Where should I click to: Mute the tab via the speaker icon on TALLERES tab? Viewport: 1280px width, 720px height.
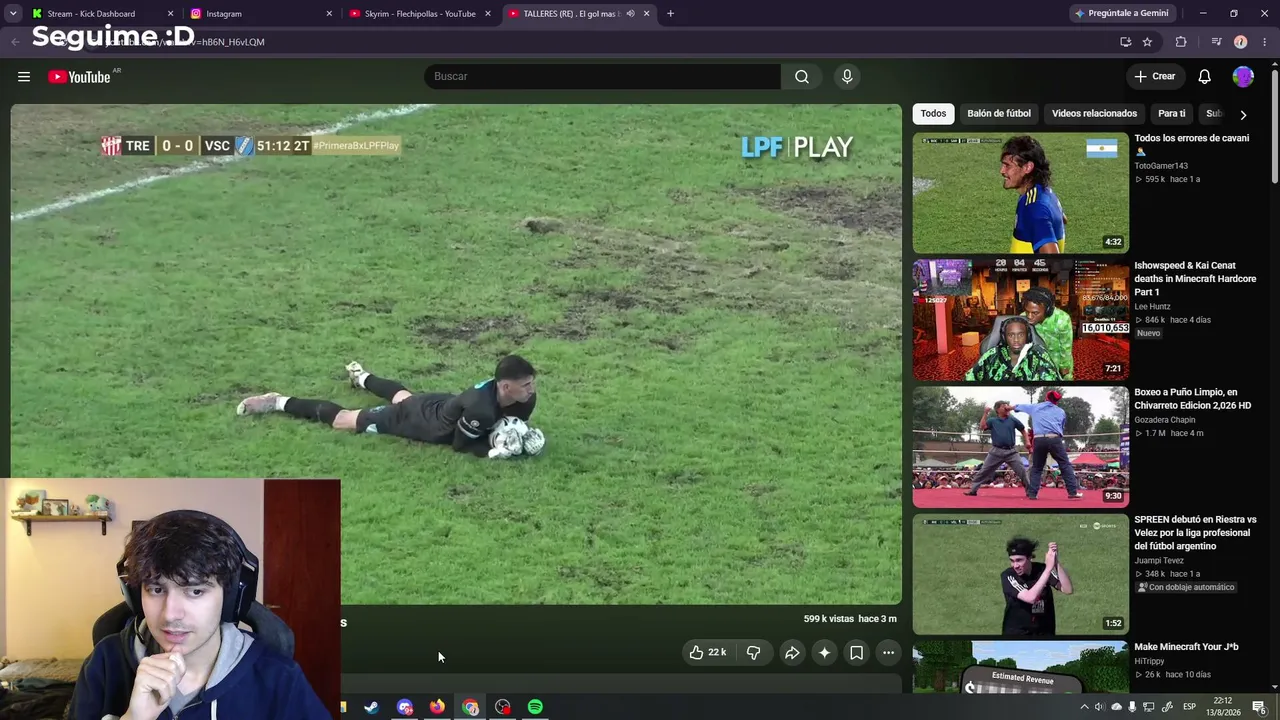click(x=630, y=14)
